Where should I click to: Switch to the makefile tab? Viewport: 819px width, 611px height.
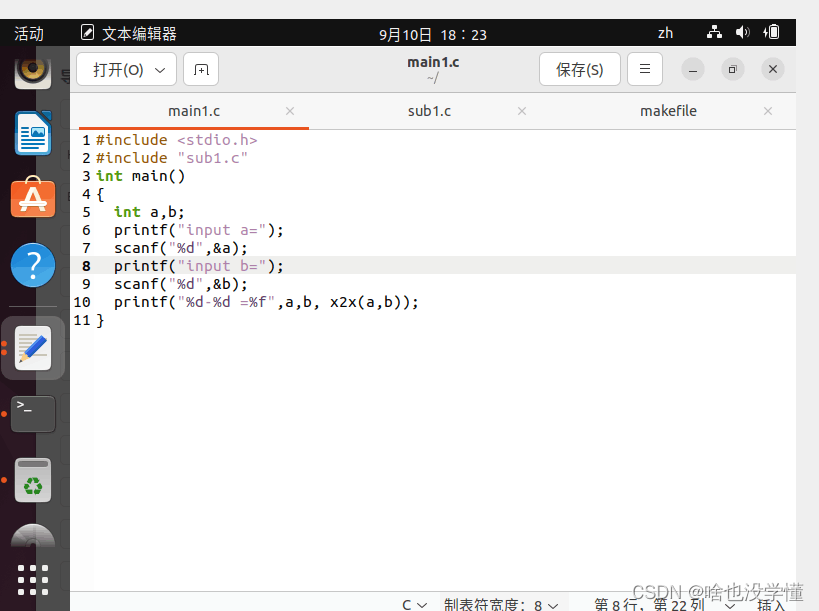[668, 111]
